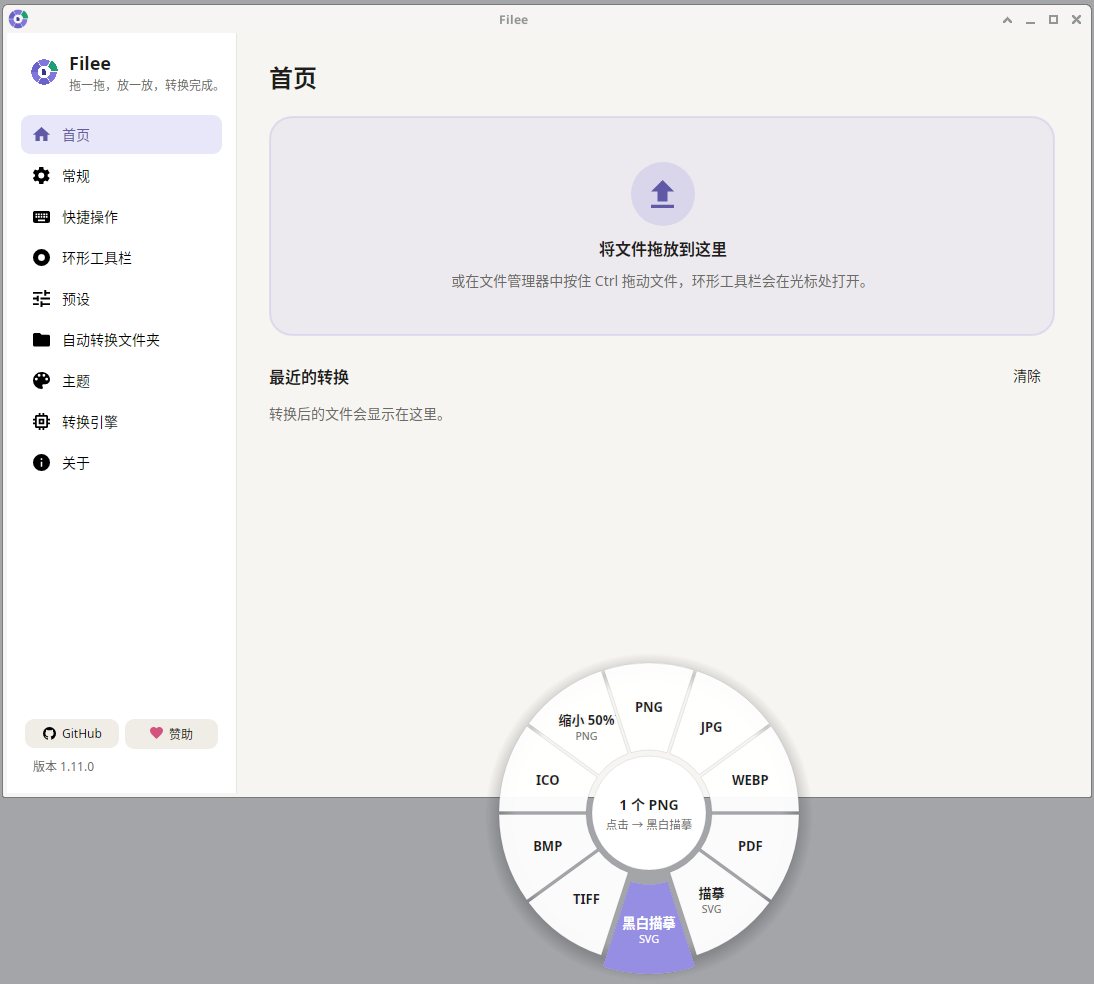The height and width of the screenshot is (984, 1094).
Task: Open the 常规 settings page
Action: 121,176
